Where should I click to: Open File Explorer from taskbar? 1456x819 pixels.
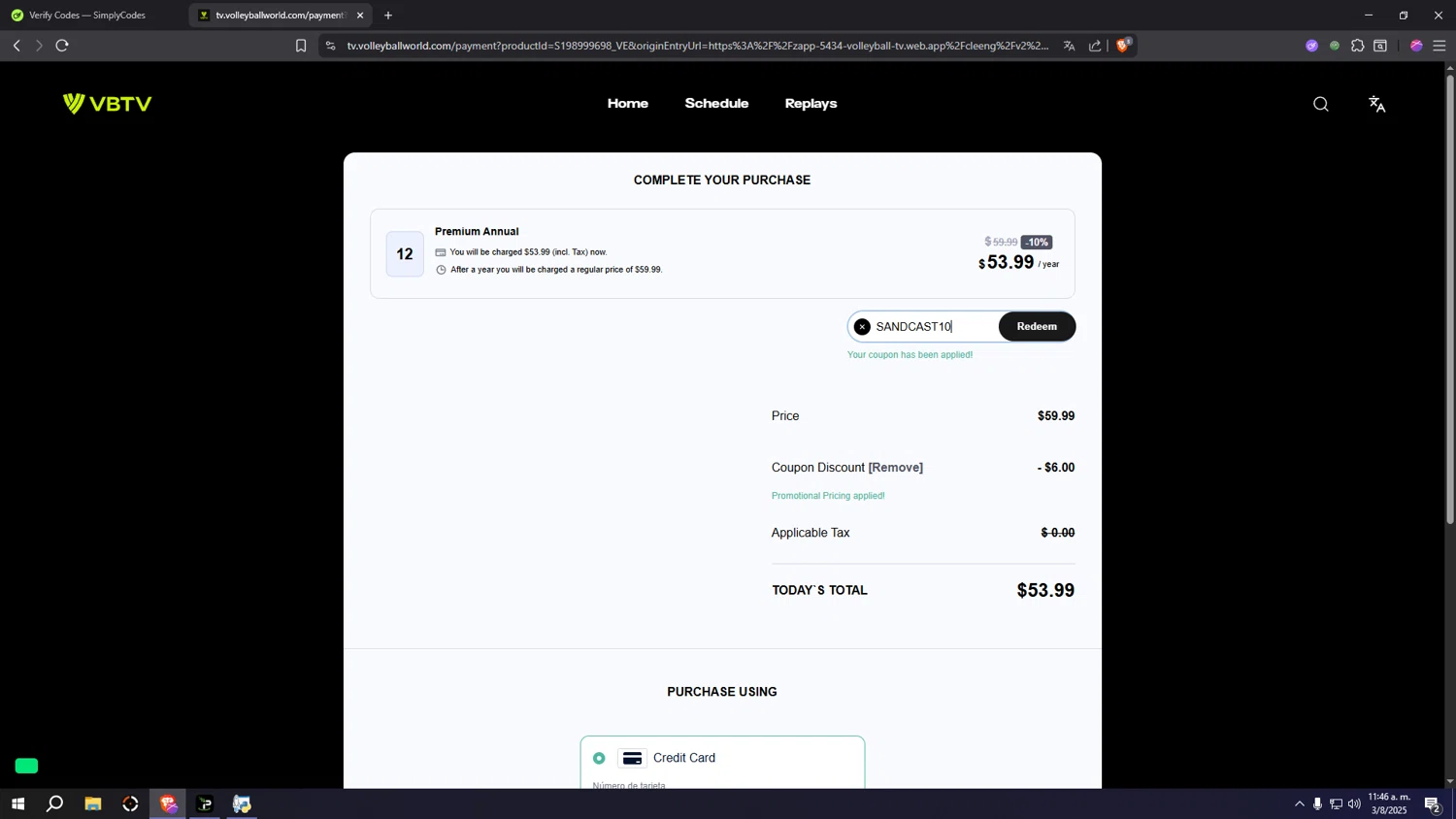pyautogui.click(x=93, y=803)
